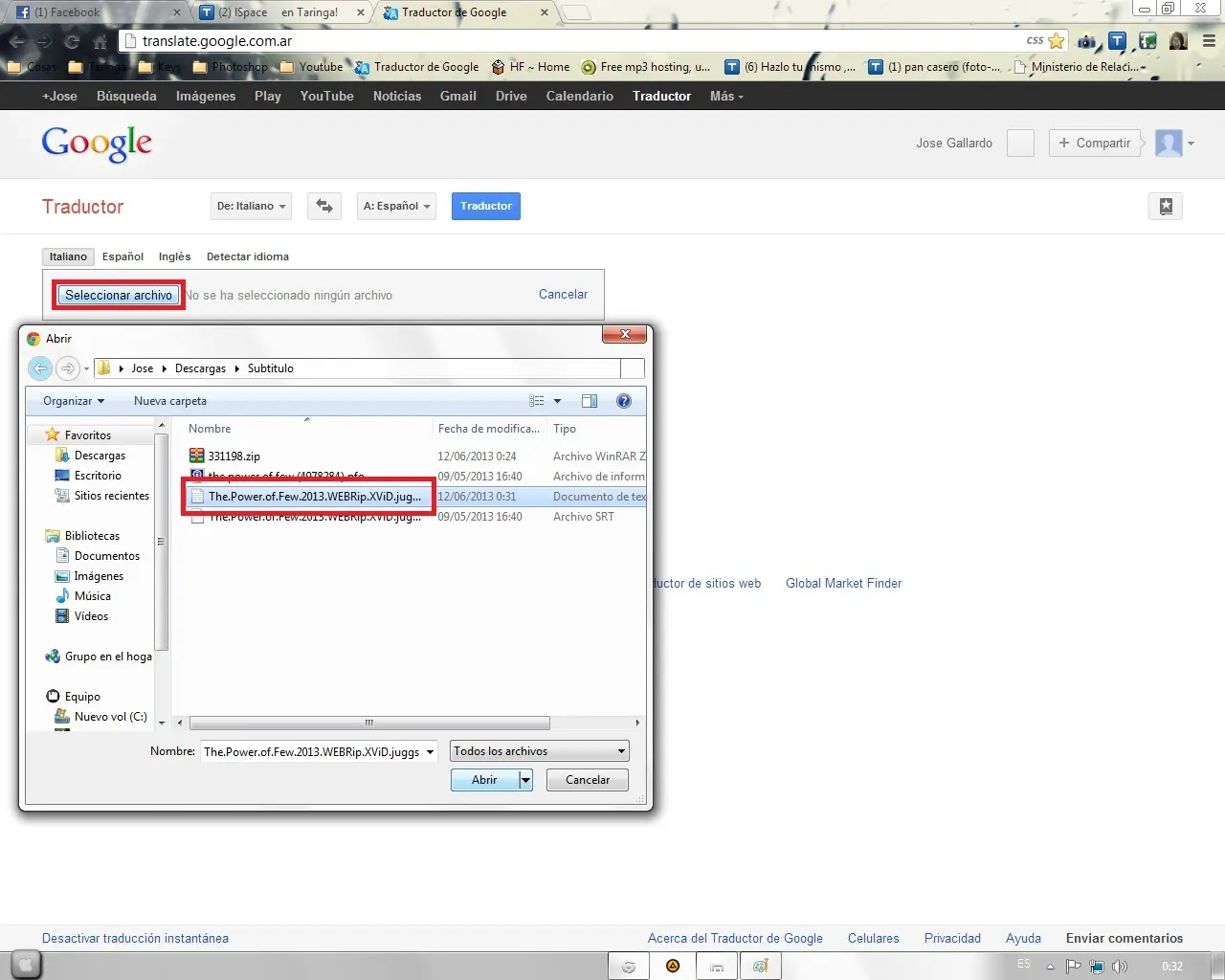Open the Action Center flag icon
The height and width of the screenshot is (980, 1225).
(x=1073, y=967)
